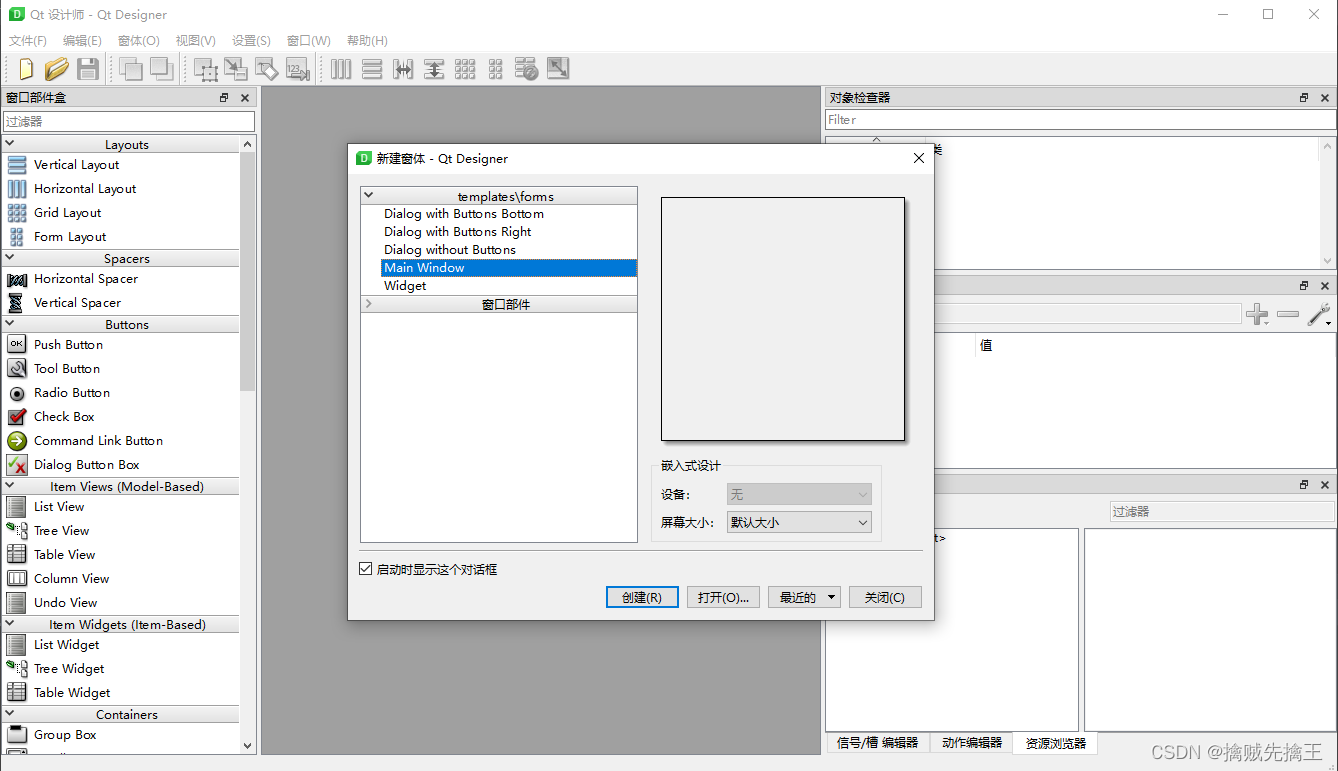The width and height of the screenshot is (1338, 771).
Task: Select the Edit Widgets mode icon
Action: (x=206, y=69)
